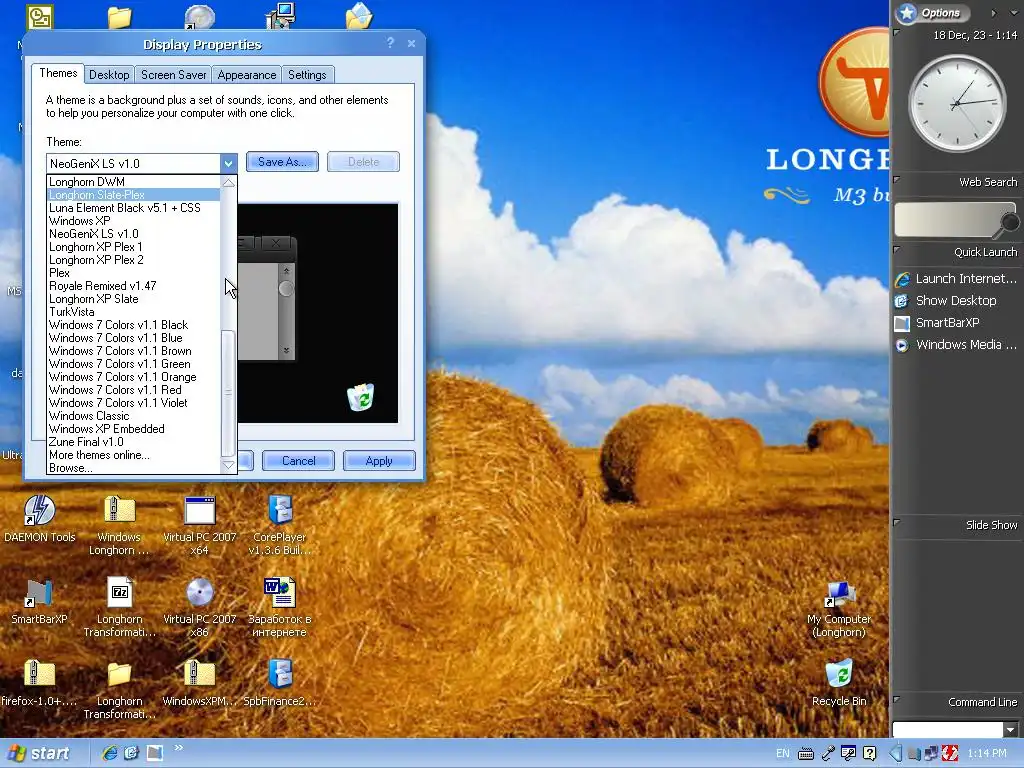Click the Web Search magnifying glass icon
The width and height of the screenshot is (1024, 768).
click(1008, 224)
